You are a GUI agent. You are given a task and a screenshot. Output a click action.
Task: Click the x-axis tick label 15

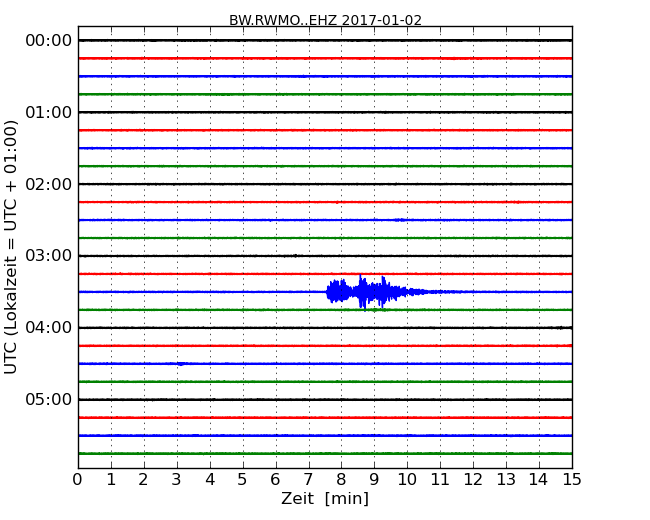coord(572,480)
